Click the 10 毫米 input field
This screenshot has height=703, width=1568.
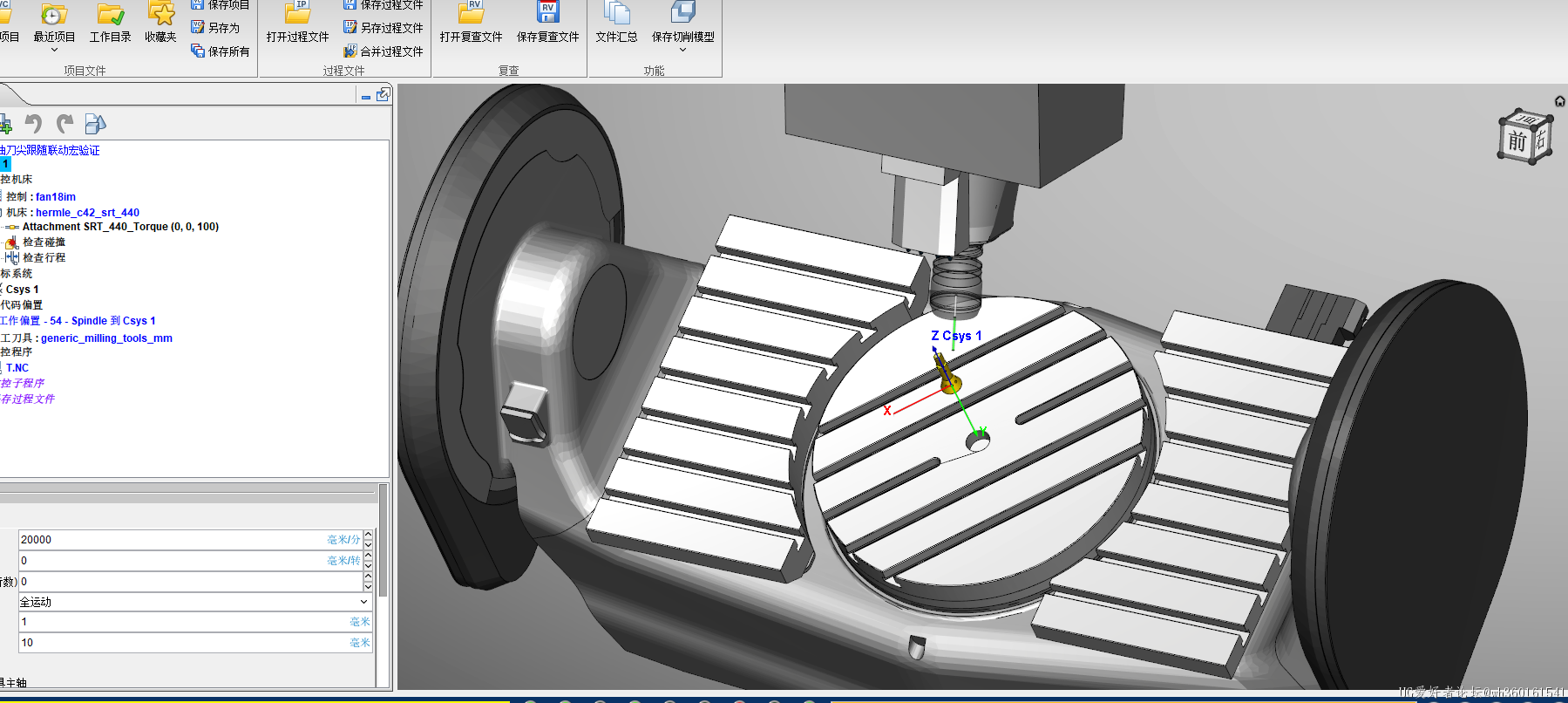pos(196,643)
